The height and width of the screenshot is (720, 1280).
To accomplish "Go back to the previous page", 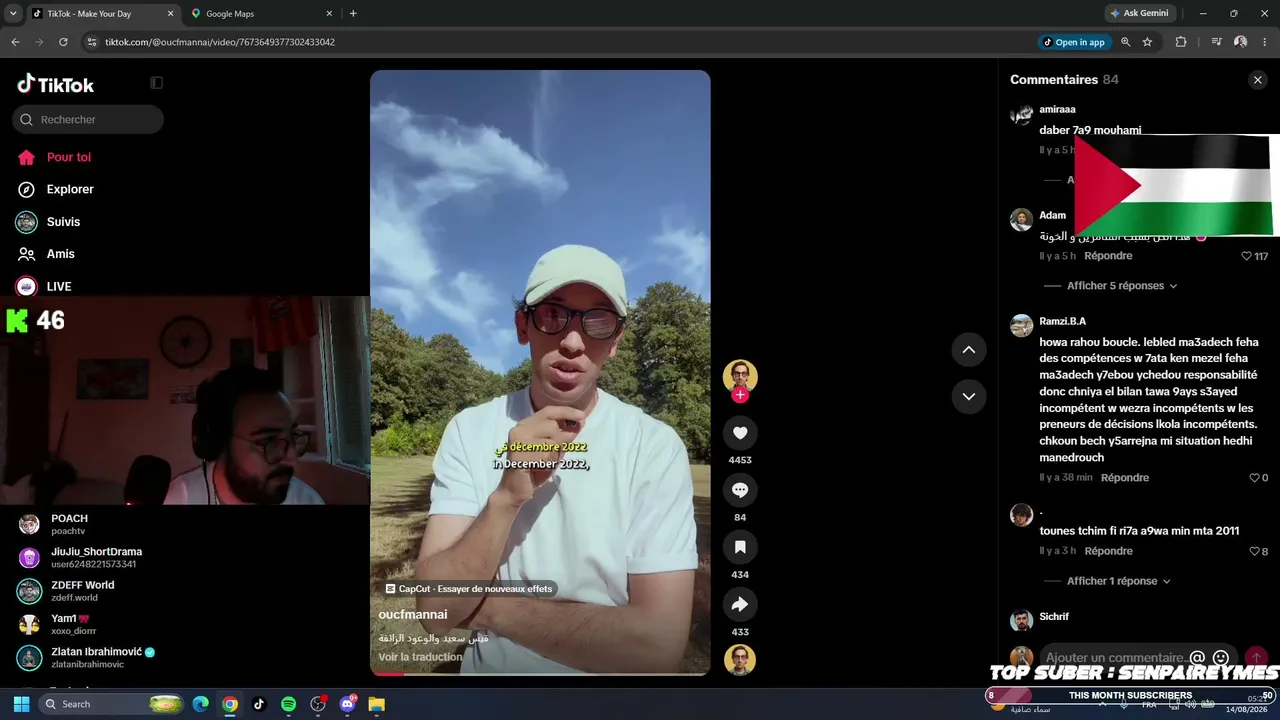I will 15,42.
